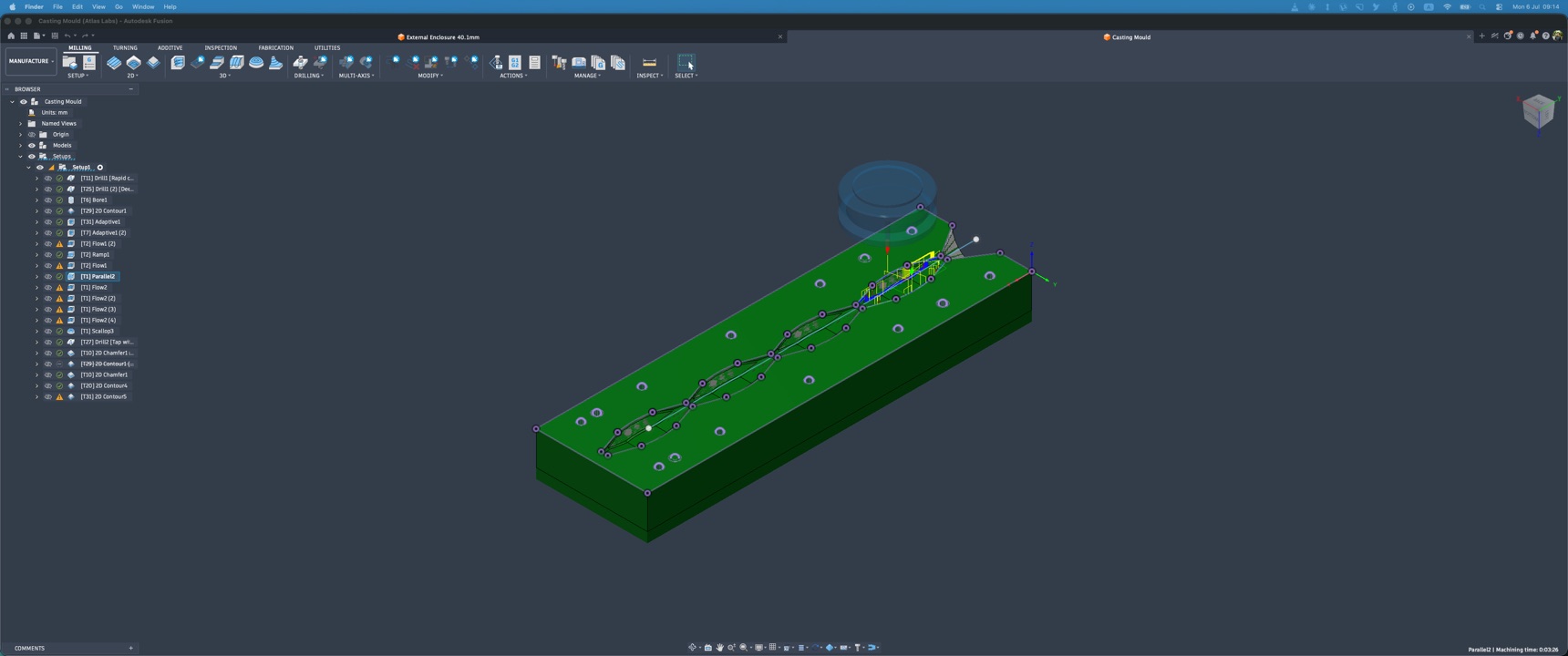
Task: Collapse the Browser panel minus button
Action: pyautogui.click(x=131, y=89)
